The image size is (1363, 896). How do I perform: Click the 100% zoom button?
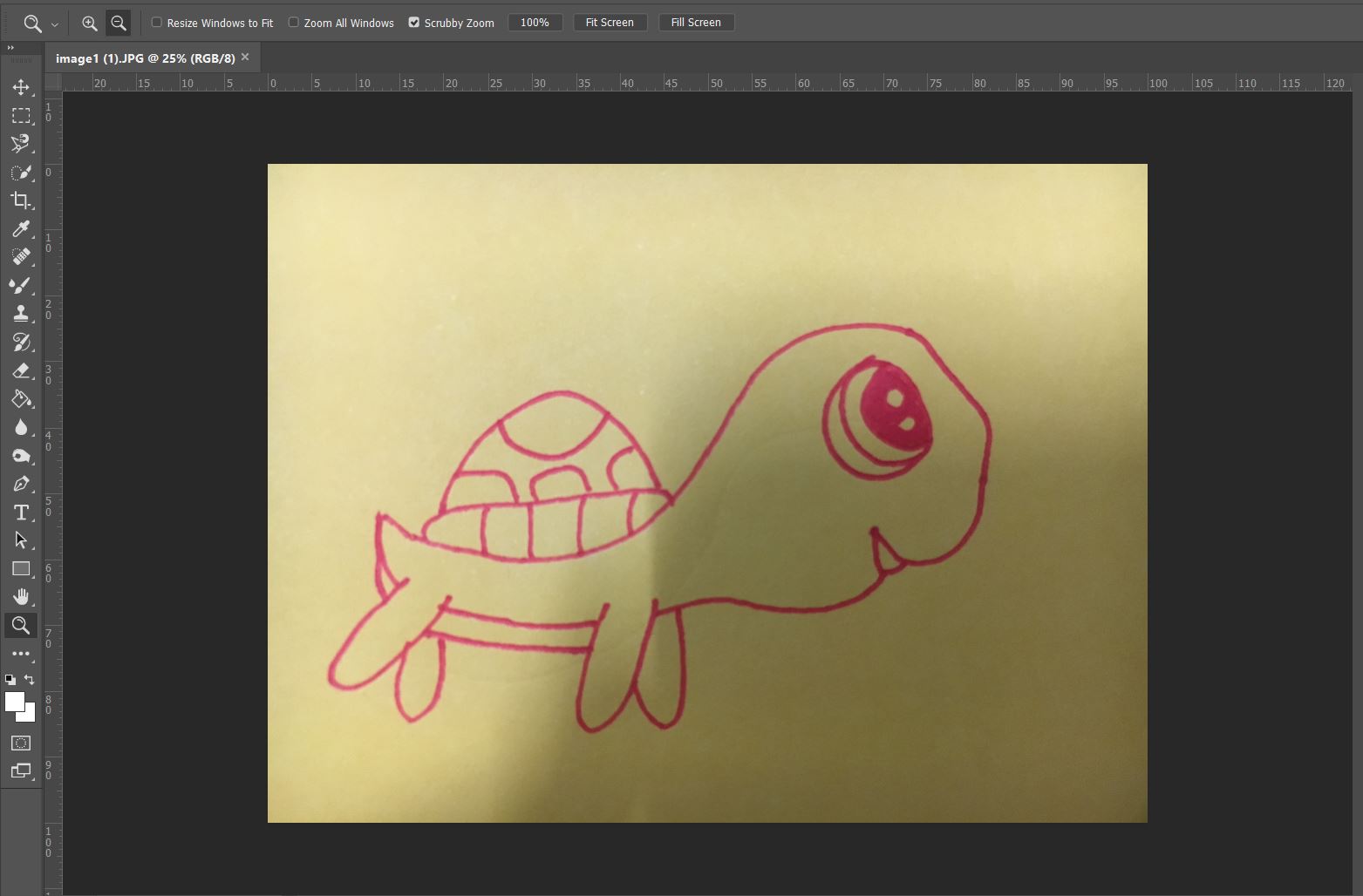[535, 23]
